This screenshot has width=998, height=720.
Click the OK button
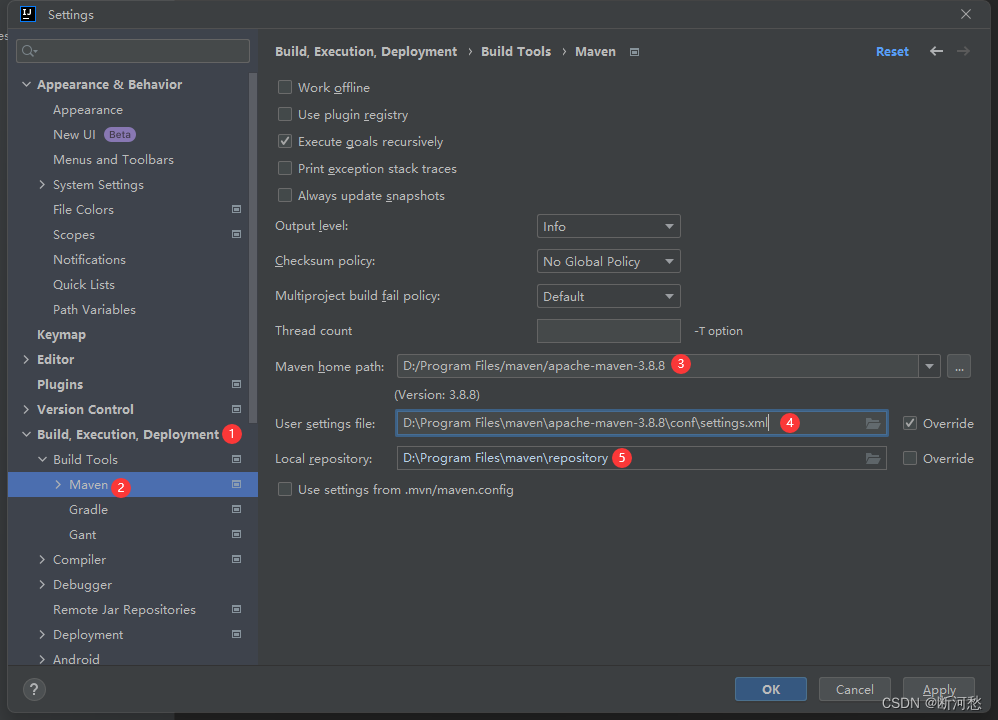771,689
